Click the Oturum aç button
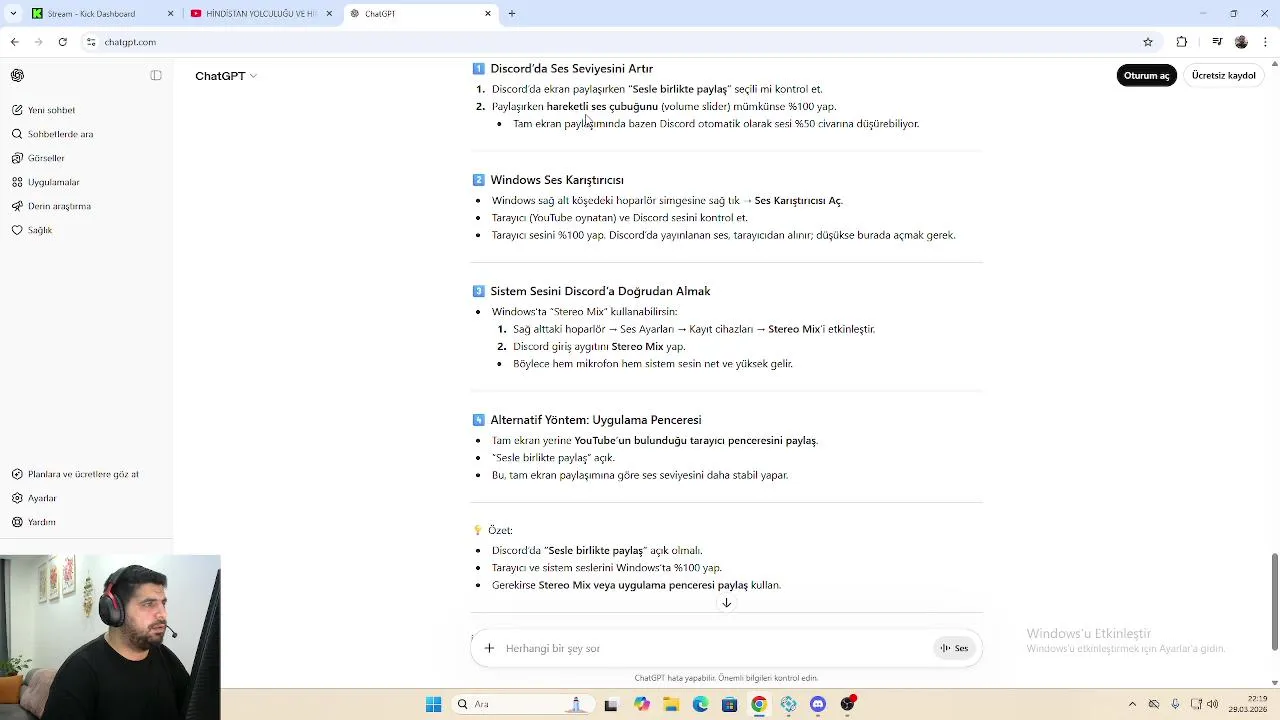 point(1146,76)
